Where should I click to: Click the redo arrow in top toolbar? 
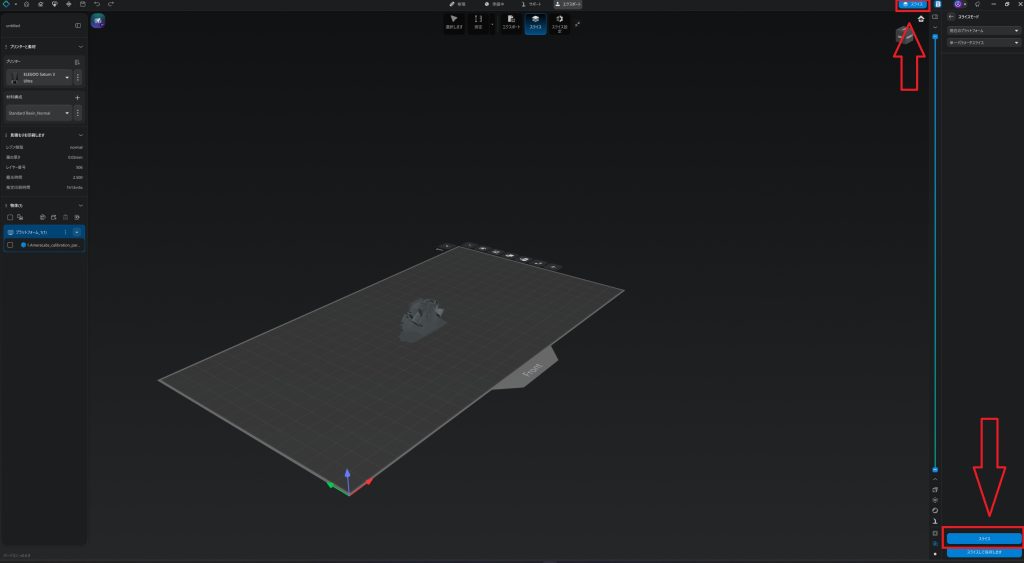click(110, 4)
